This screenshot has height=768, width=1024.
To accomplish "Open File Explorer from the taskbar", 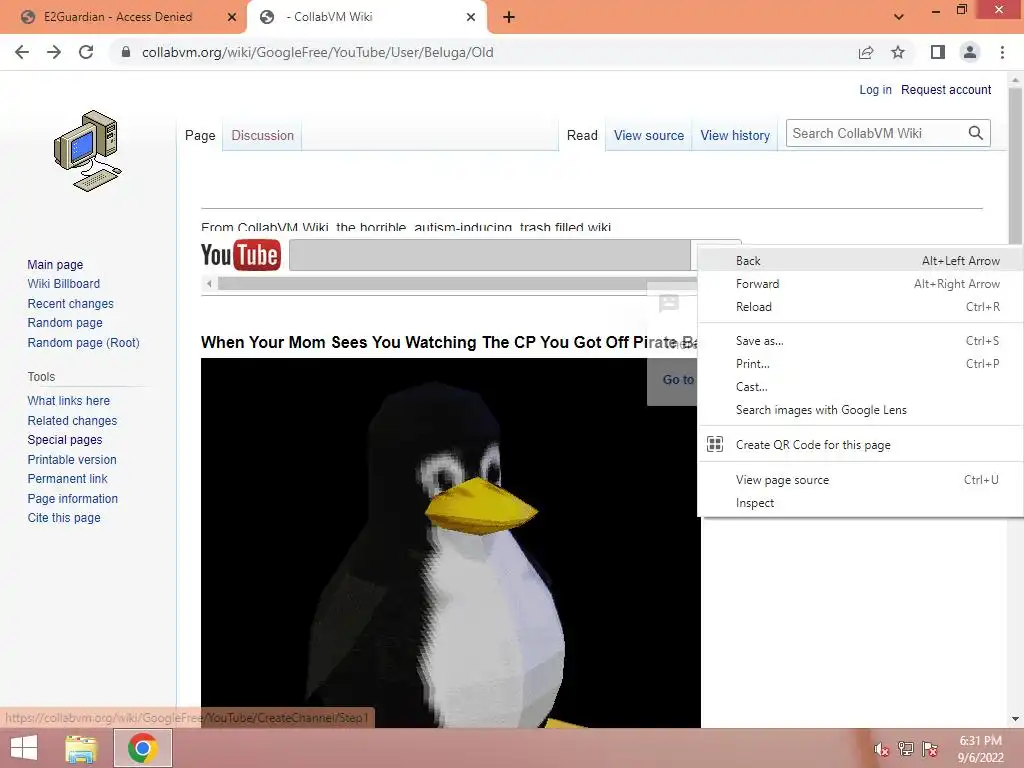I will 81,748.
